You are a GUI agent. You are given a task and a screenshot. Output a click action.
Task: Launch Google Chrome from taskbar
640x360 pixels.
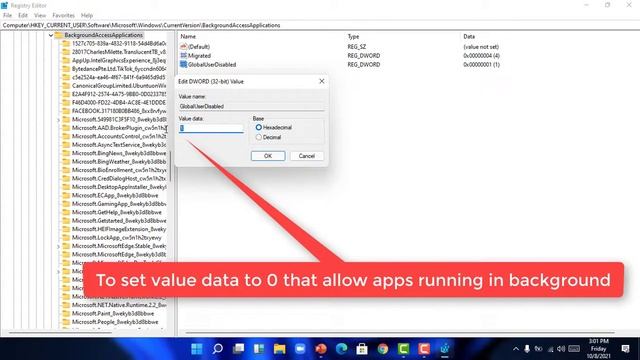coord(383,349)
